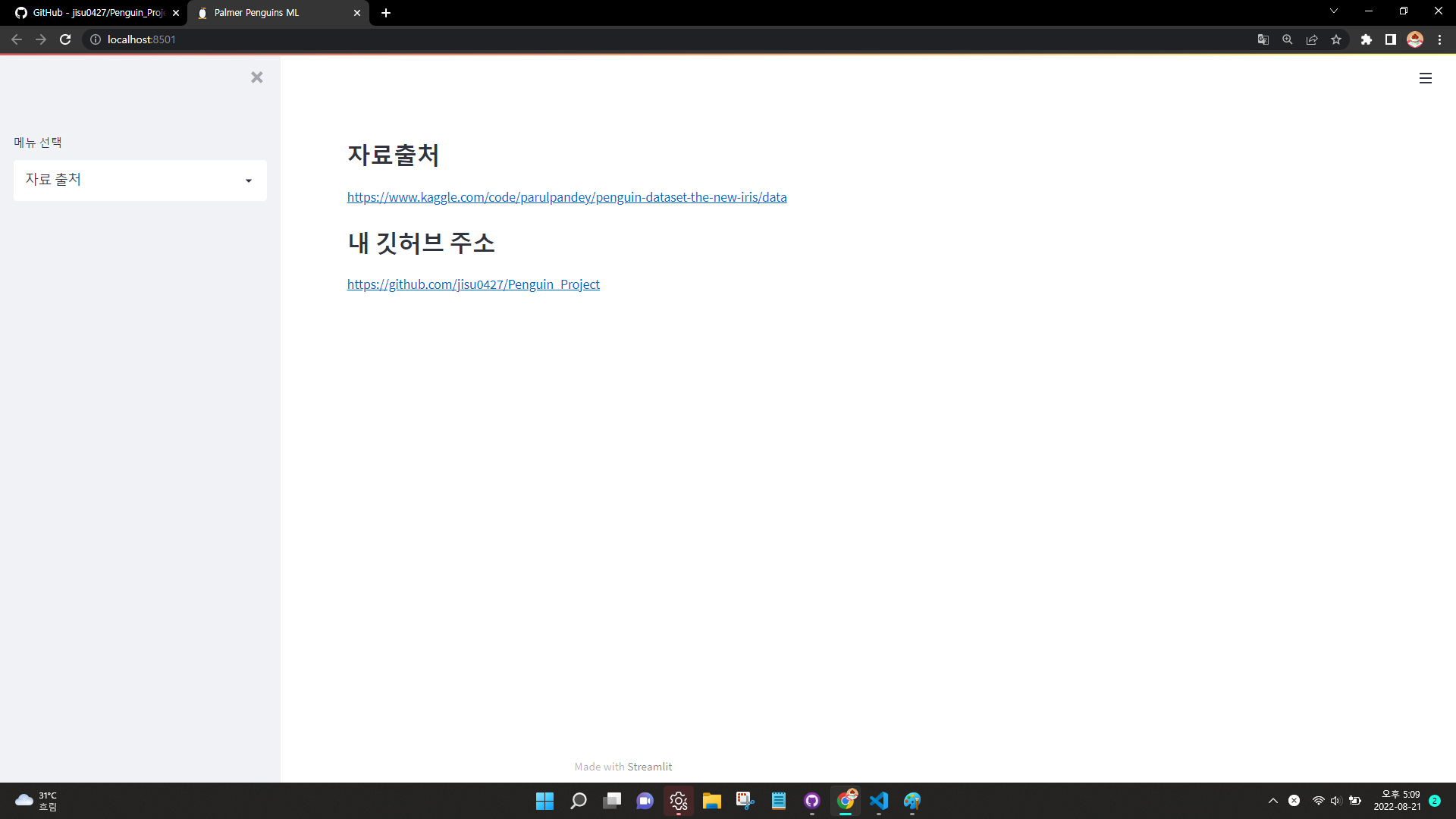The height and width of the screenshot is (819, 1456).
Task: Follow the Streamlit footer link
Action: (x=649, y=767)
